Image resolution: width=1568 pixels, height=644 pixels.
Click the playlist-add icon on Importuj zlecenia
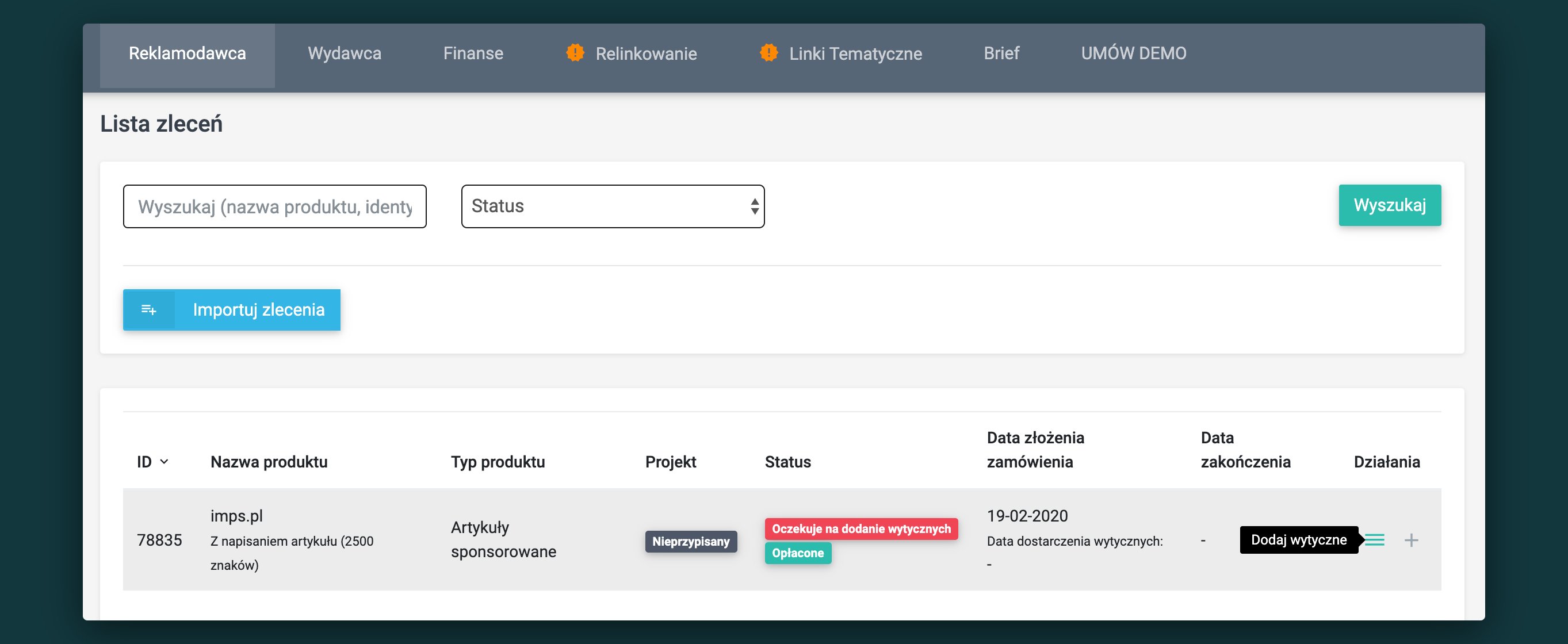click(x=148, y=310)
